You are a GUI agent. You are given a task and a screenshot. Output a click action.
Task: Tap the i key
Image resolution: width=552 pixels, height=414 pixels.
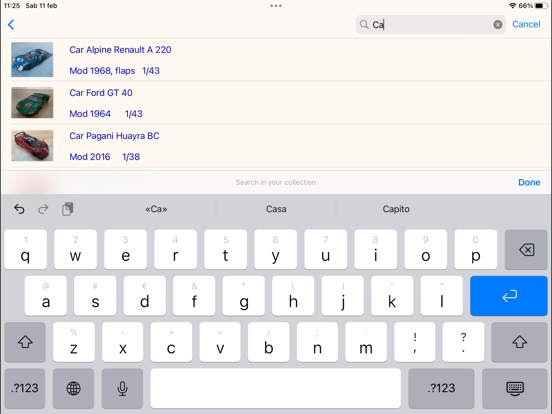tap(376, 250)
